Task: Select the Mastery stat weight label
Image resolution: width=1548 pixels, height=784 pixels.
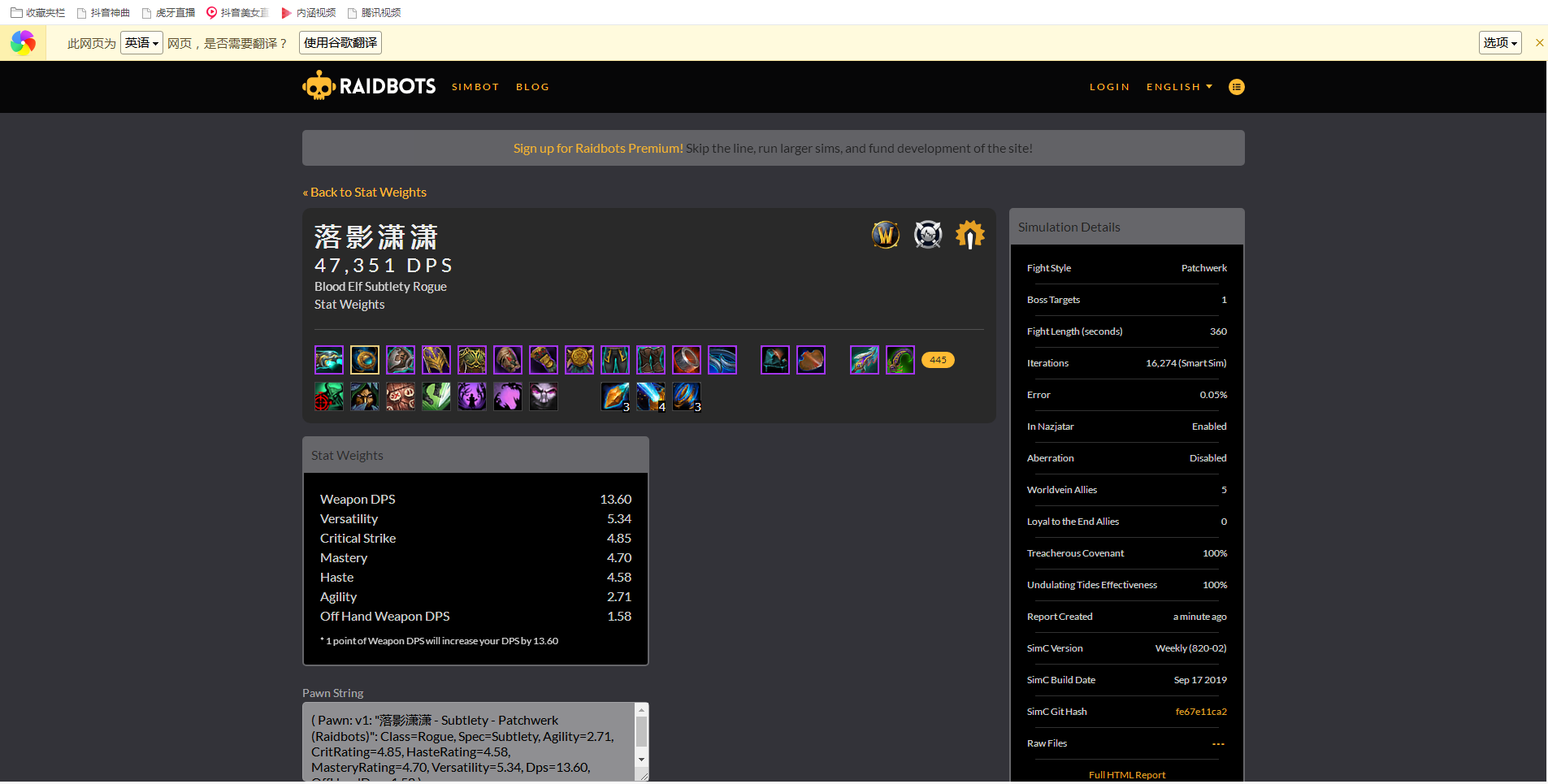Action: (344, 558)
